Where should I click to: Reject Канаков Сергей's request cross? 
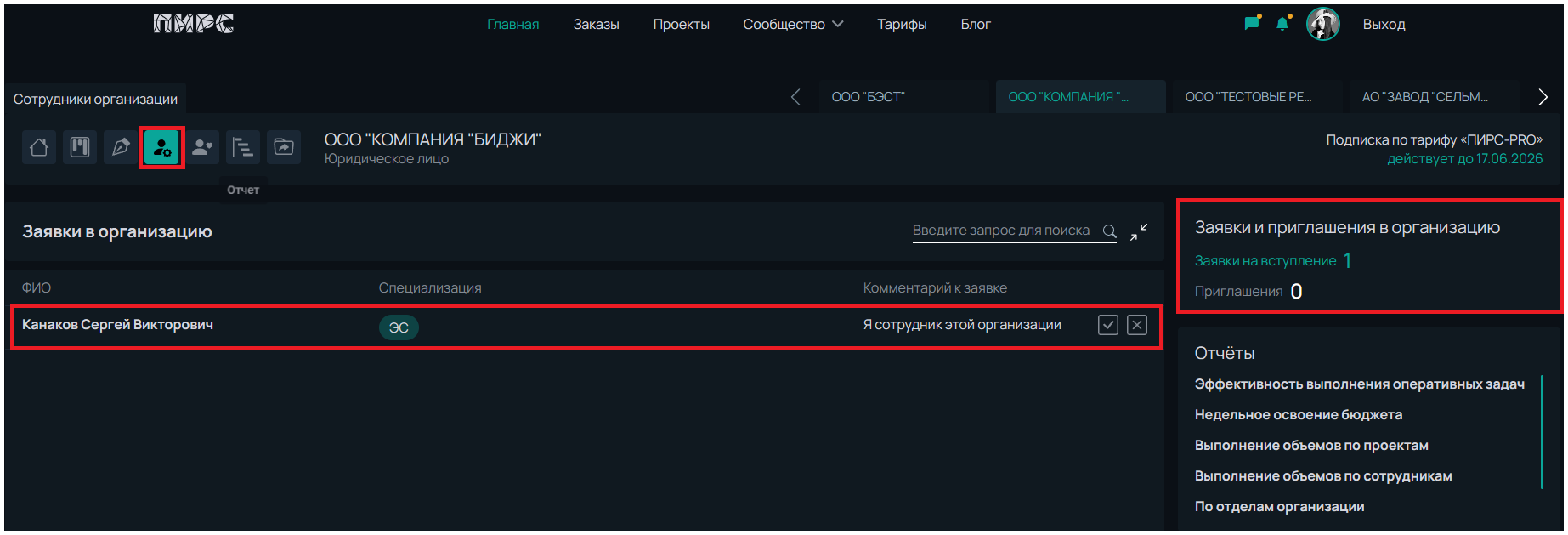[x=1137, y=325]
